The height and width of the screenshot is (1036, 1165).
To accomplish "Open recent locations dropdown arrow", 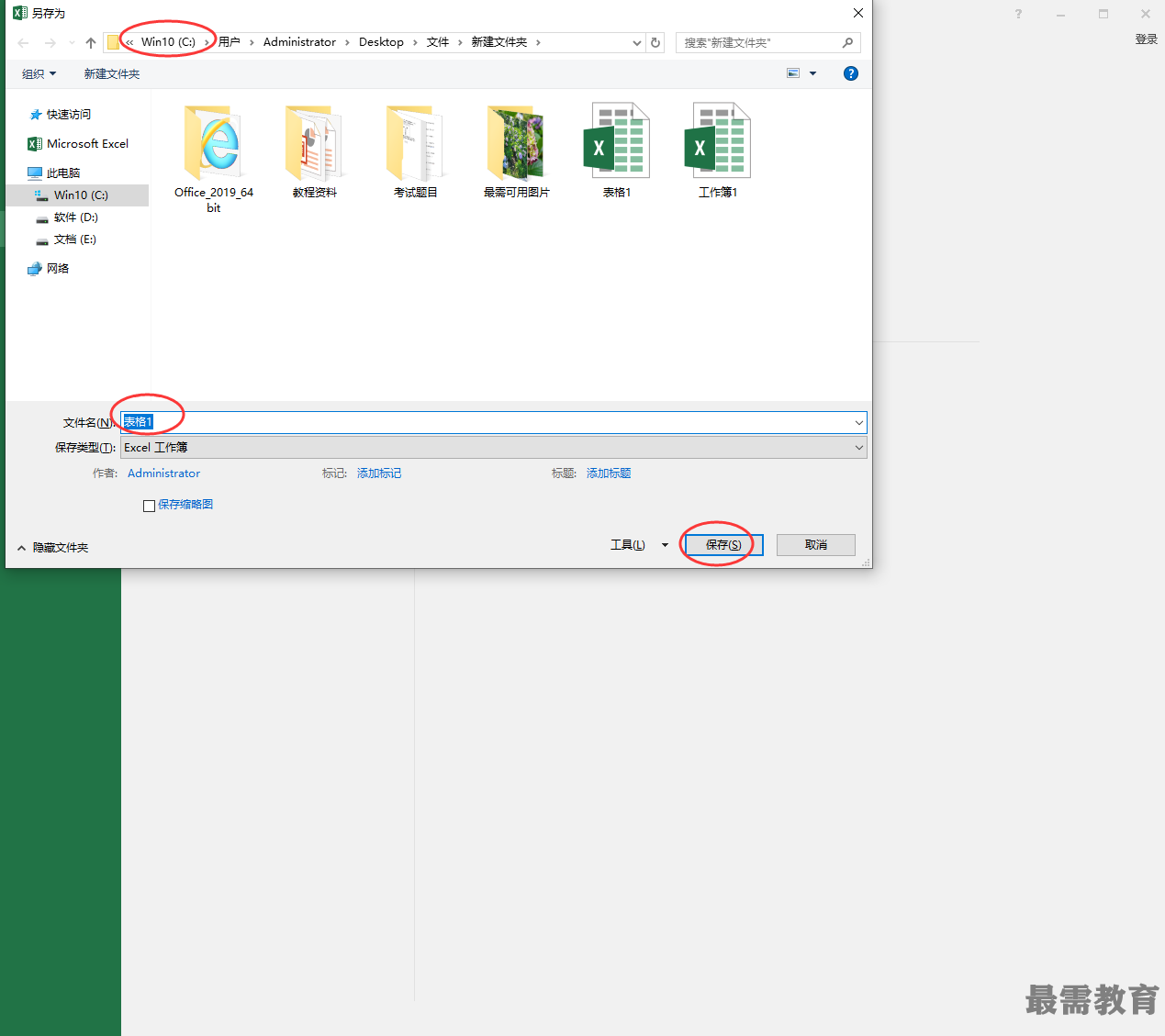I will 72,43.
